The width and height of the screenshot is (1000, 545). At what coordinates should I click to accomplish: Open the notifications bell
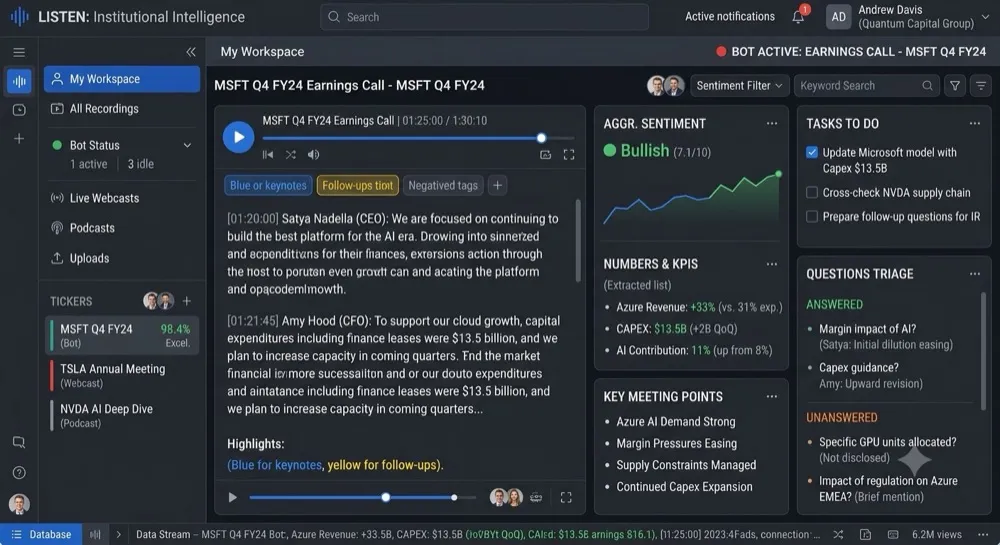(x=798, y=17)
